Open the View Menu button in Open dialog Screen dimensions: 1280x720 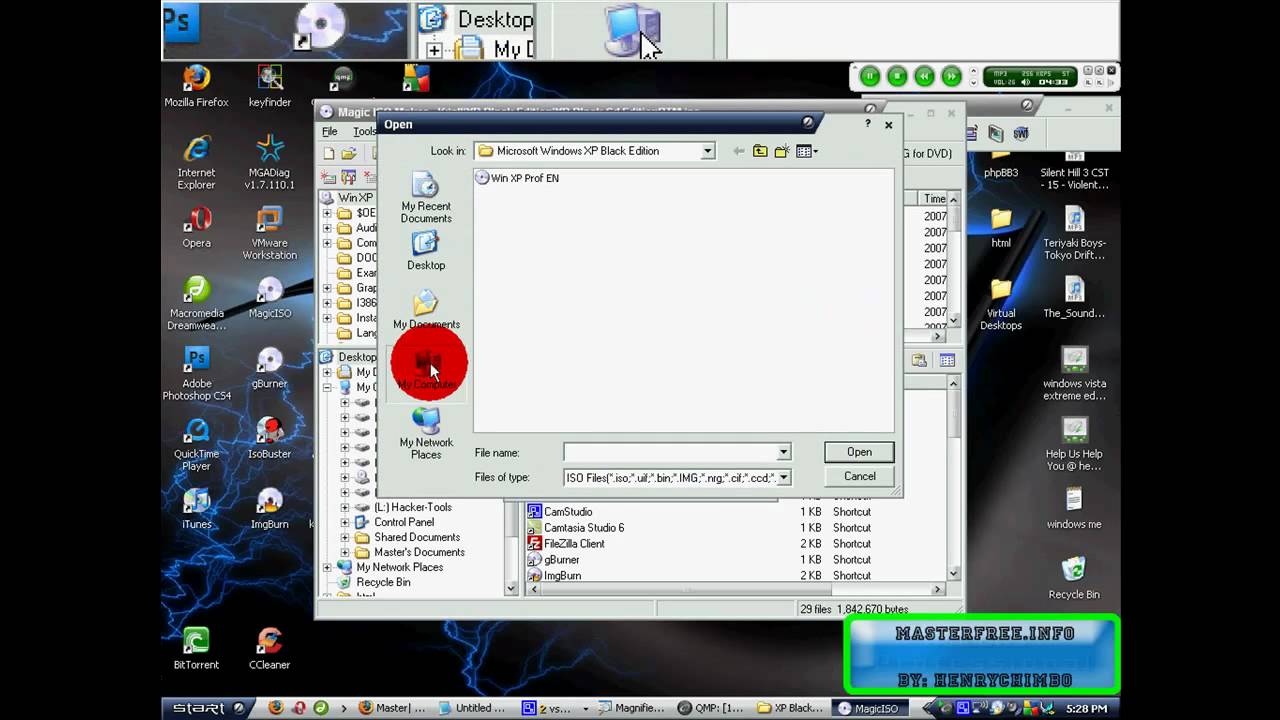tap(806, 151)
